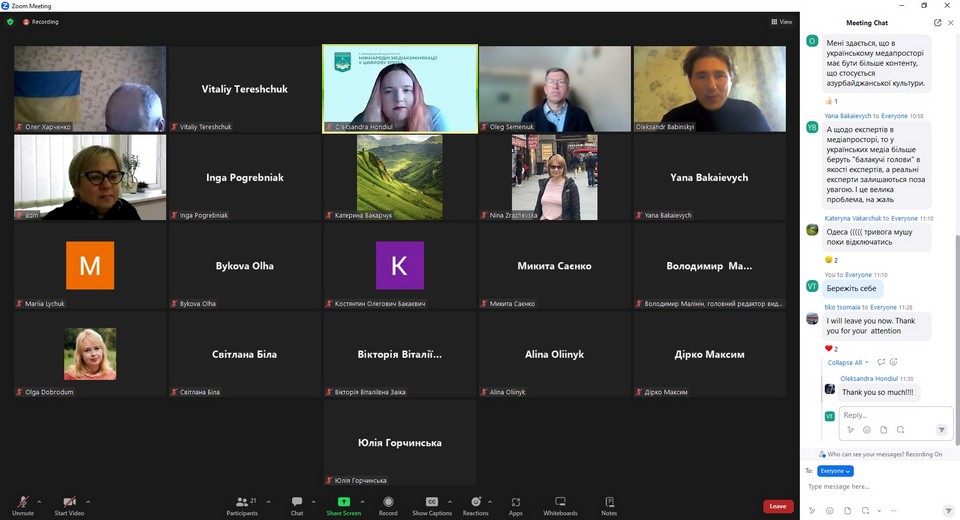Screen dimensions: 960x520
Task: Click the red Leave button
Action: [x=778, y=506]
